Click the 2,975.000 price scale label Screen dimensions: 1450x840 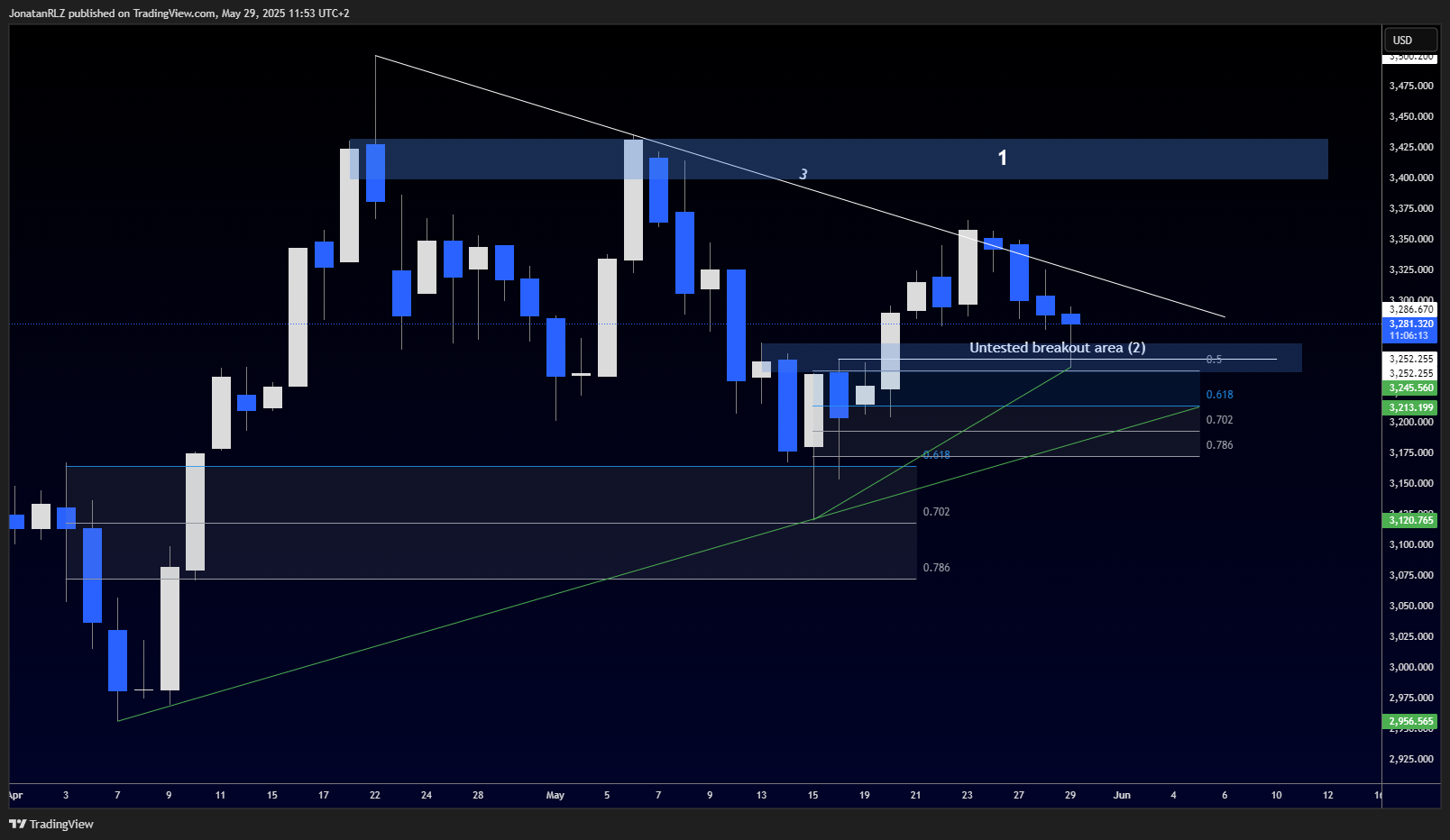click(x=1411, y=698)
